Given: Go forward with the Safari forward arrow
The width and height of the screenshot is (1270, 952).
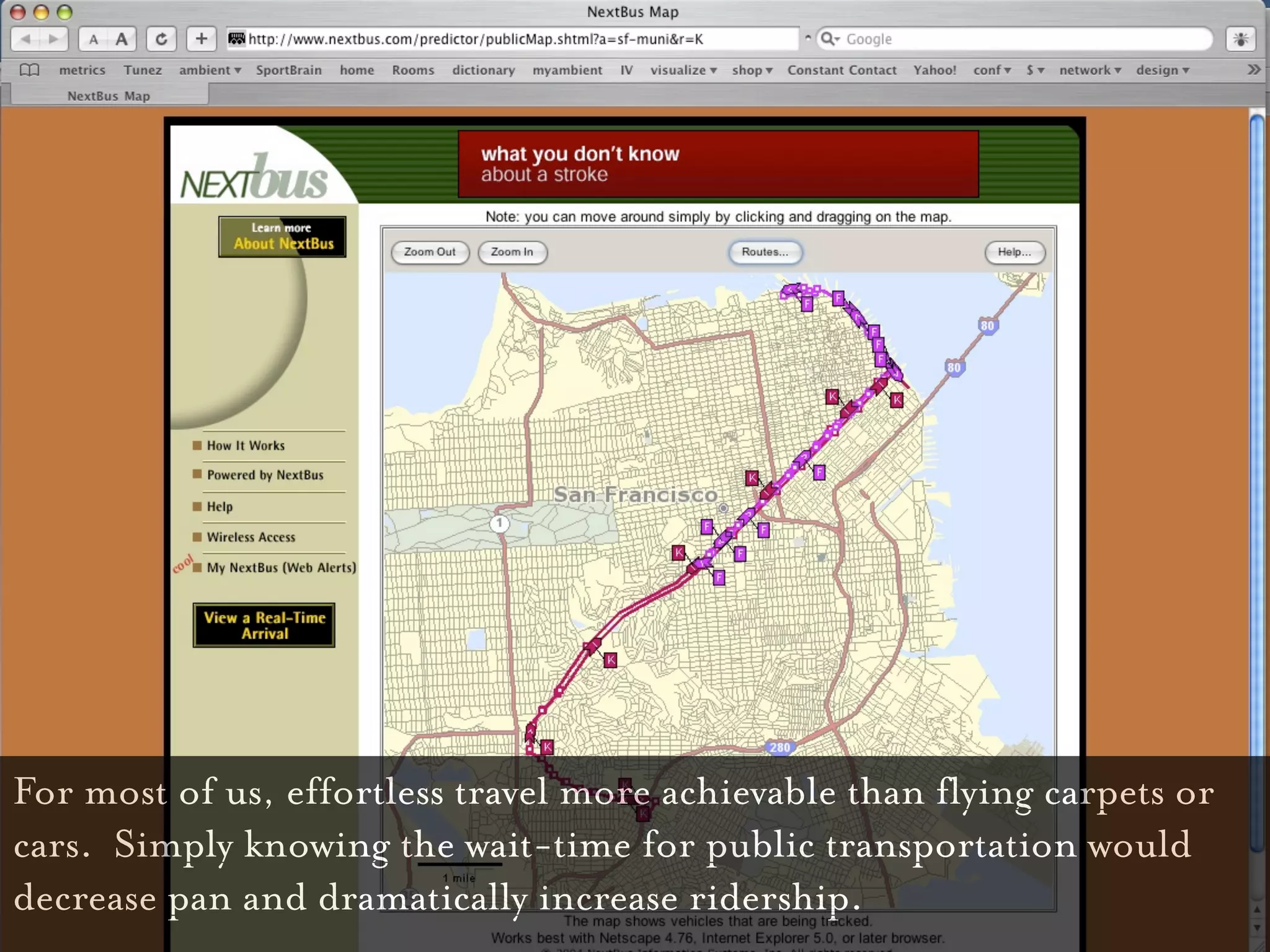Looking at the screenshot, I should pyautogui.click(x=54, y=39).
